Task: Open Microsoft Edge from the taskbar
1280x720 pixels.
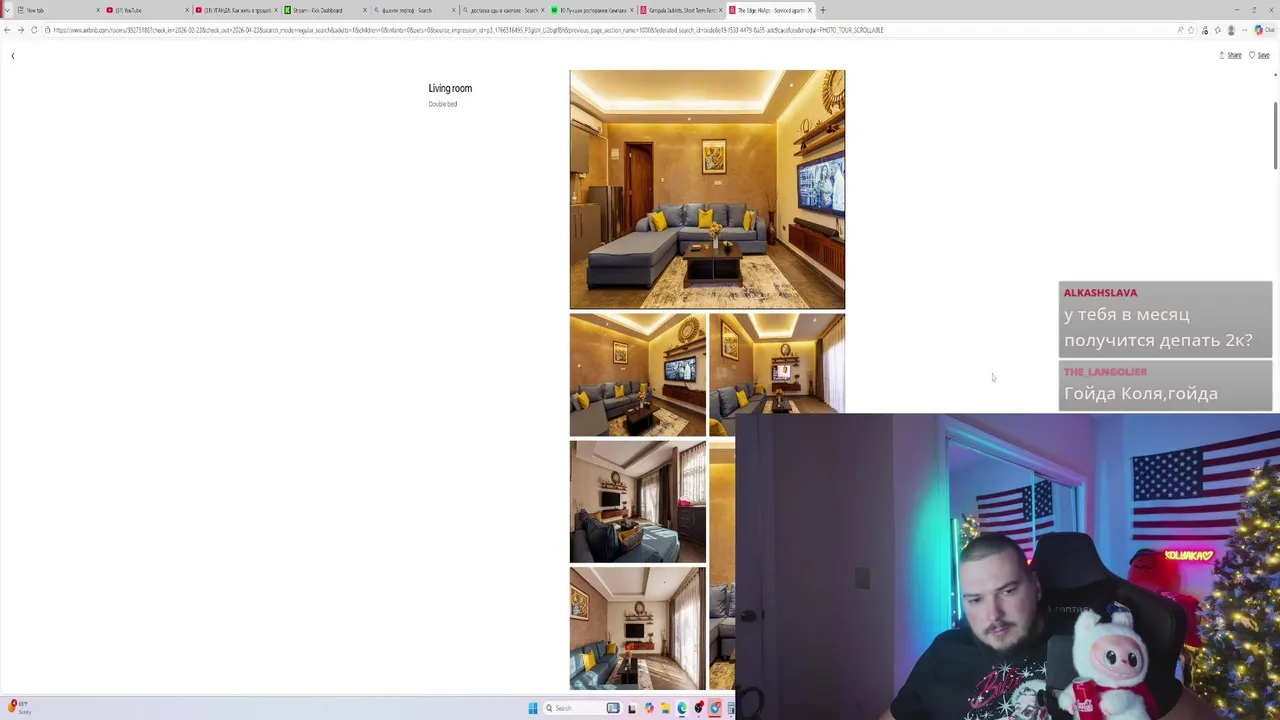Action: coord(682,708)
